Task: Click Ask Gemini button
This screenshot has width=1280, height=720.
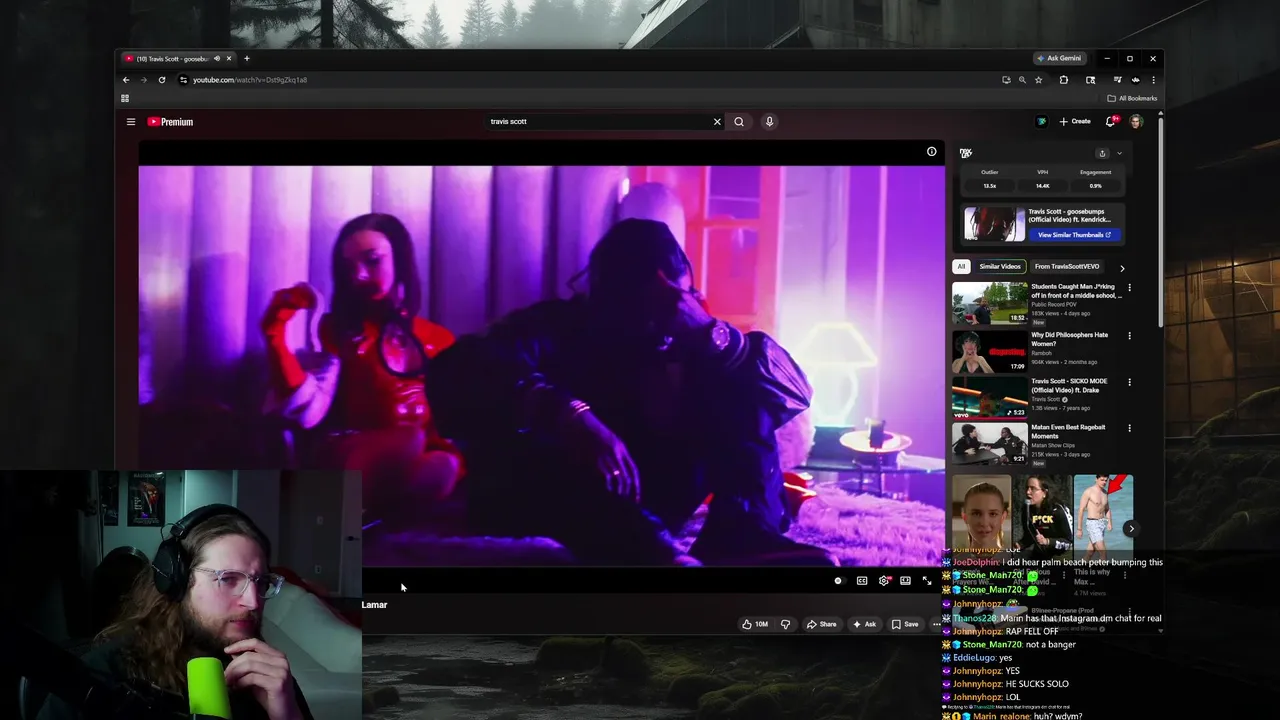Action: [x=1060, y=58]
